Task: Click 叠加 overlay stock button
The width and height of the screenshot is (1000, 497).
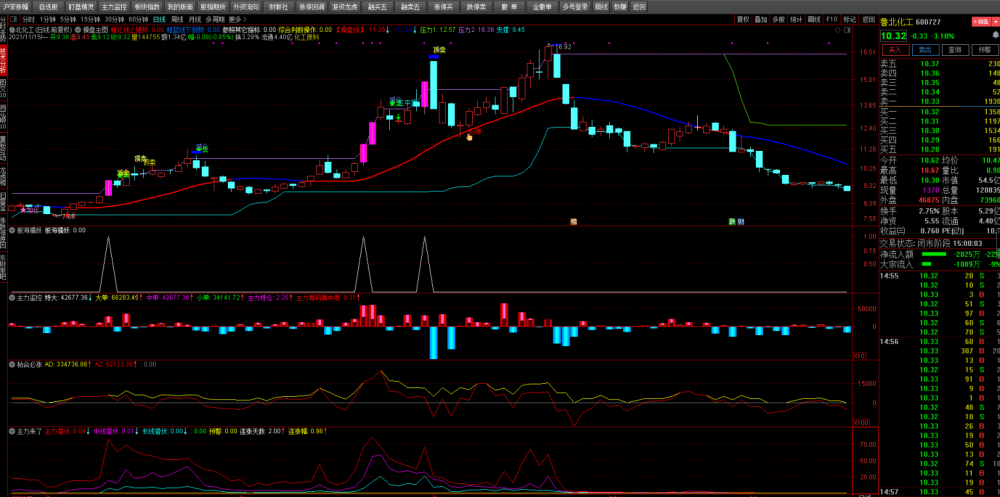Action: pyautogui.click(x=760, y=19)
